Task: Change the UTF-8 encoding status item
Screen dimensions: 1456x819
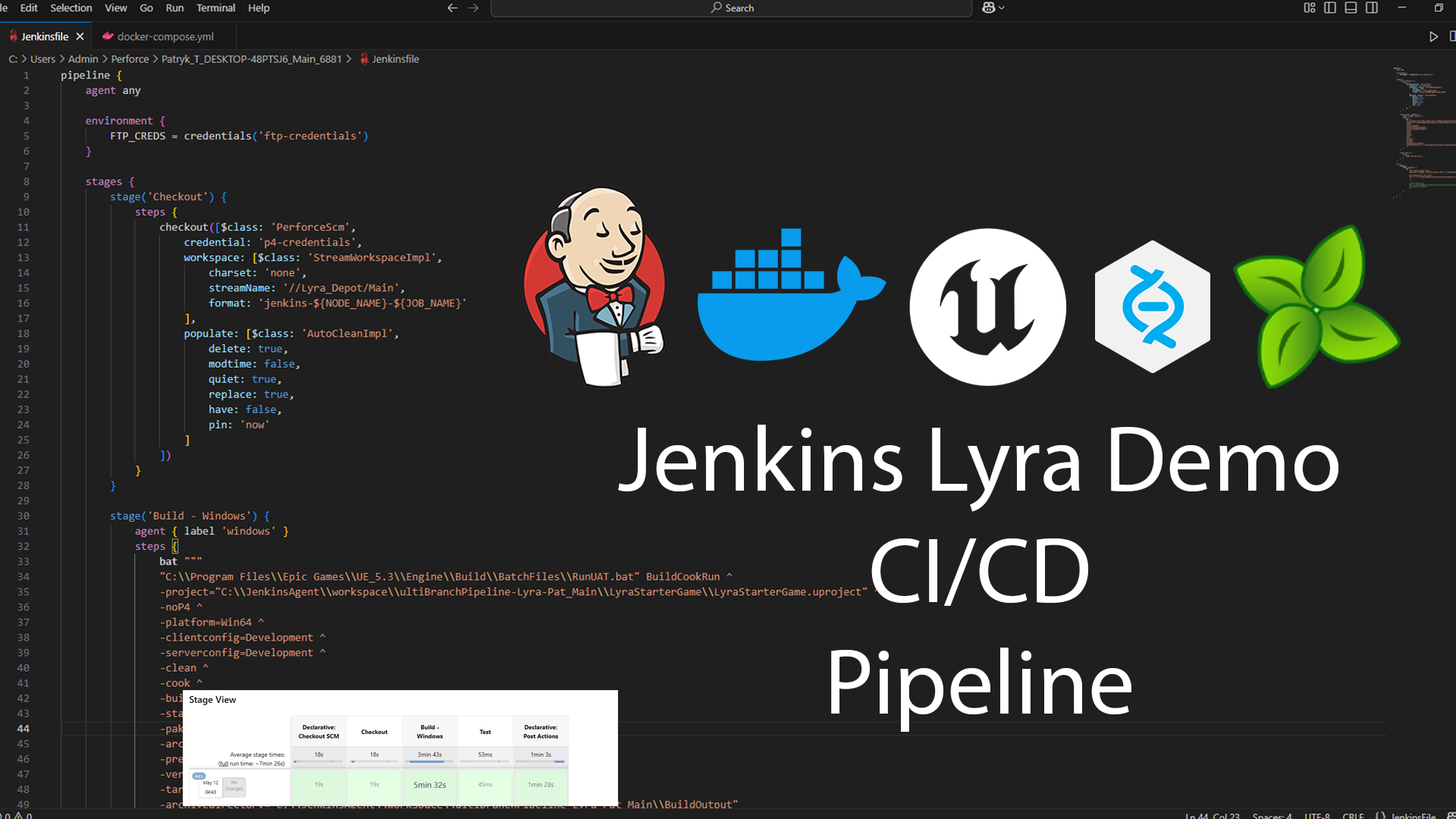Action: tap(1317, 817)
